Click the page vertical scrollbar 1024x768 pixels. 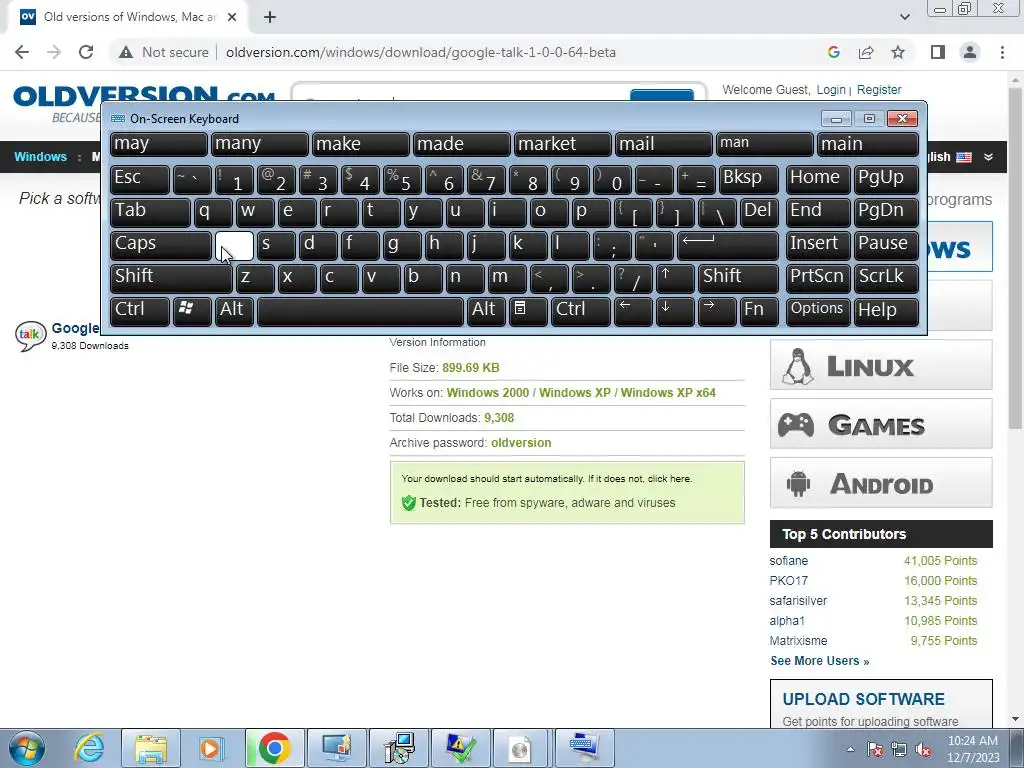1014,258
